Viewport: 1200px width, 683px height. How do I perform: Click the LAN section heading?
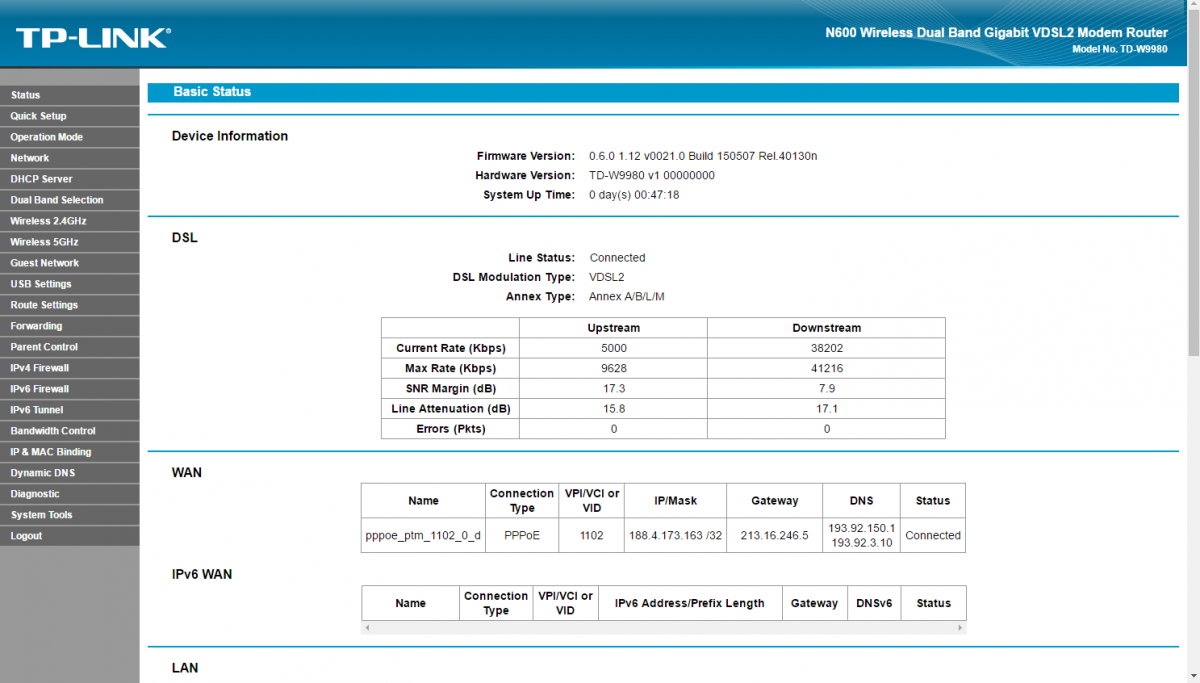(x=185, y=668)
